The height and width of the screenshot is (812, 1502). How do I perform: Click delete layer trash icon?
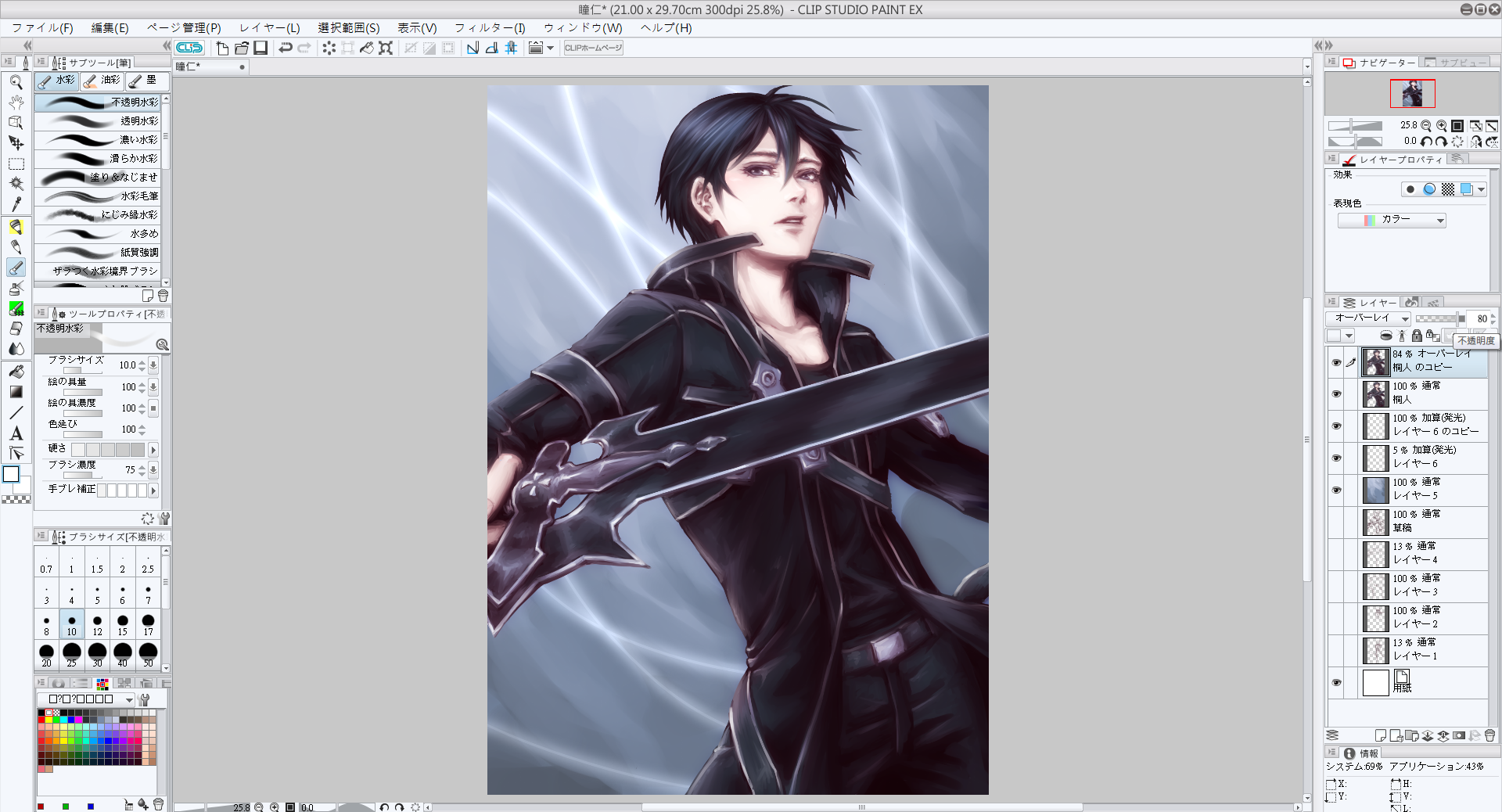1489,735
